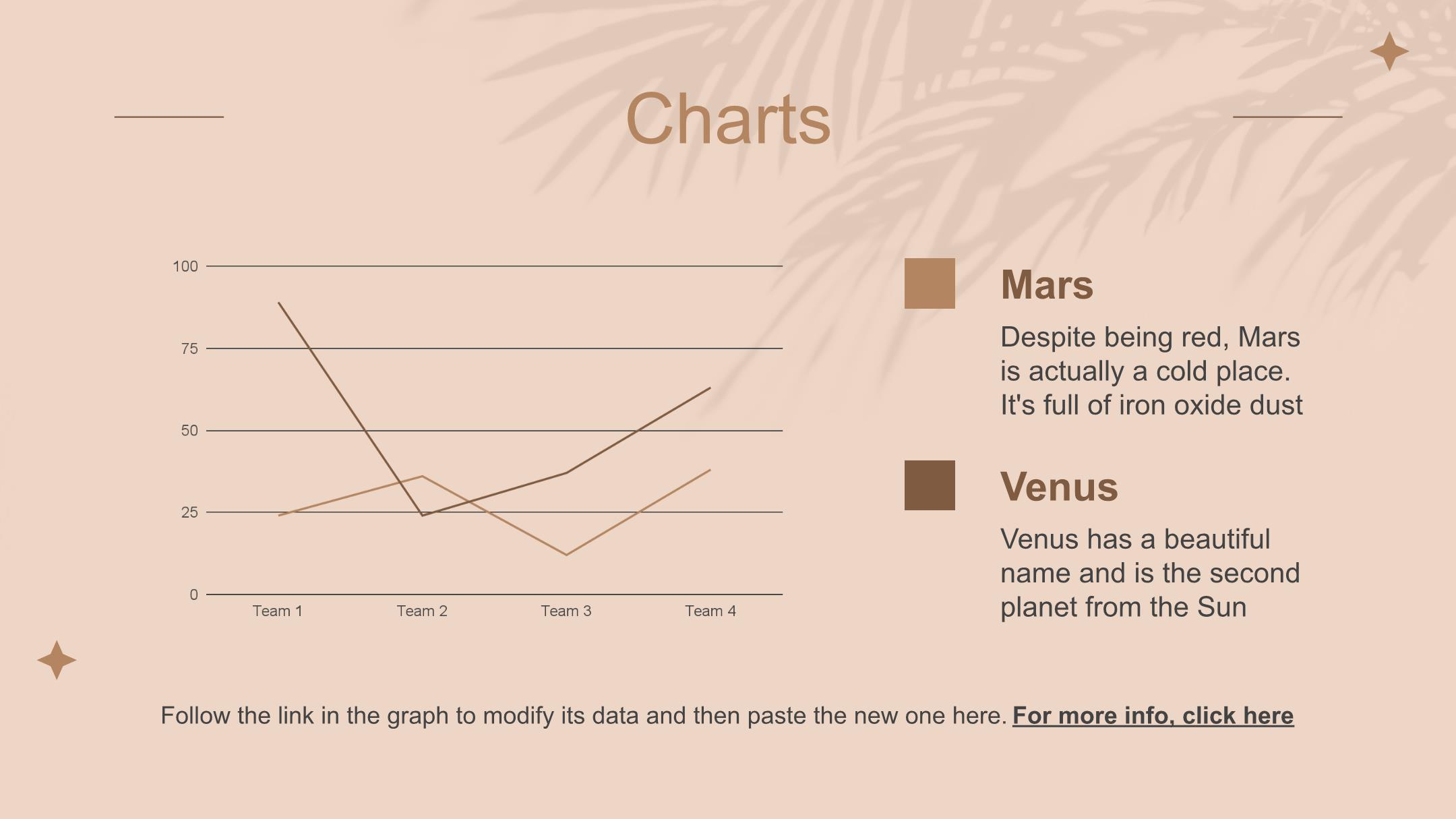Click the "Team 3" axis label

pos(566,611)
